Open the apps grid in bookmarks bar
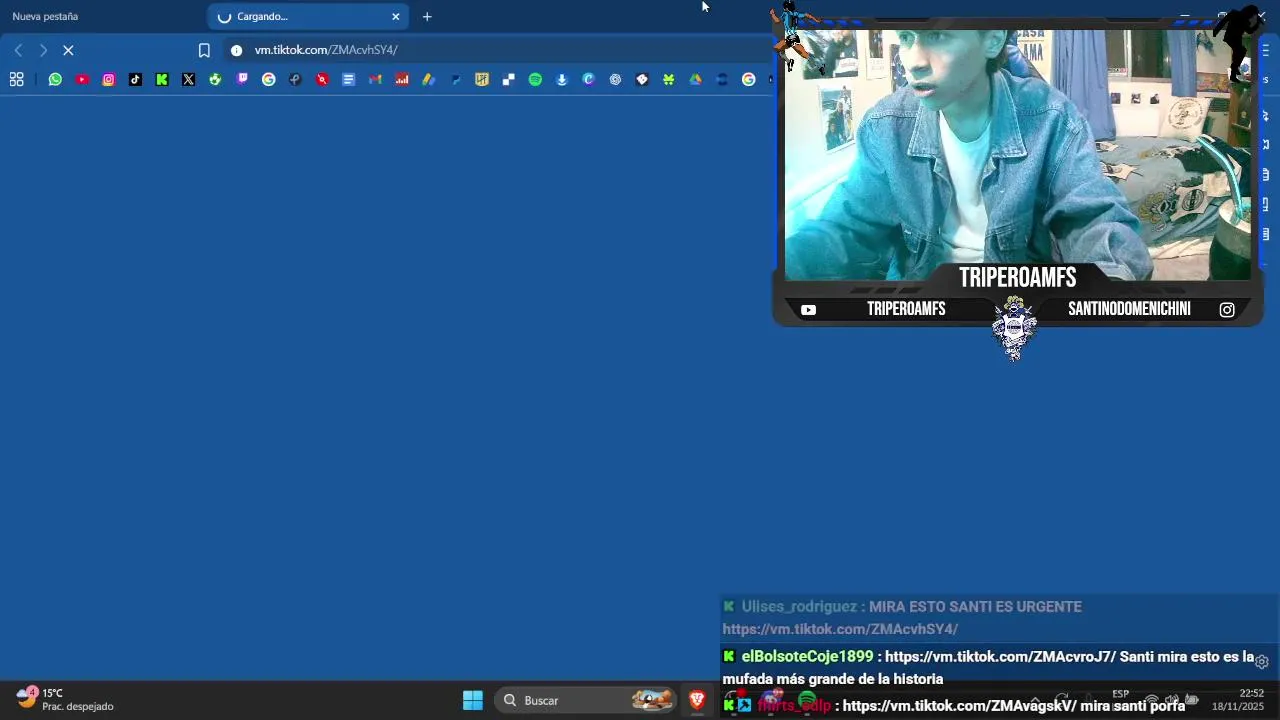 tap(16, 80)
